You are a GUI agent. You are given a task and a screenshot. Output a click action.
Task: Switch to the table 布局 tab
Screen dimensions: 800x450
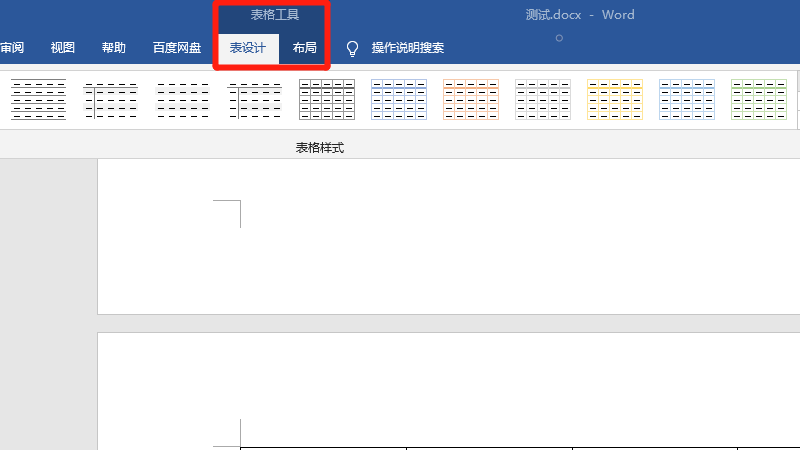point(305,48)
